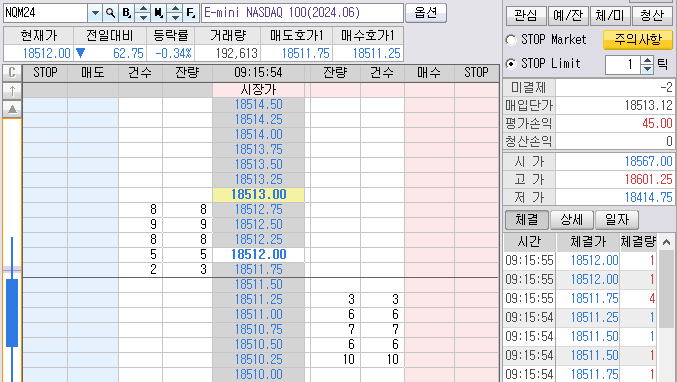677x382 pixels.
Task: Open the yellow 주의사항 notice button
Action: coord(638,40)
